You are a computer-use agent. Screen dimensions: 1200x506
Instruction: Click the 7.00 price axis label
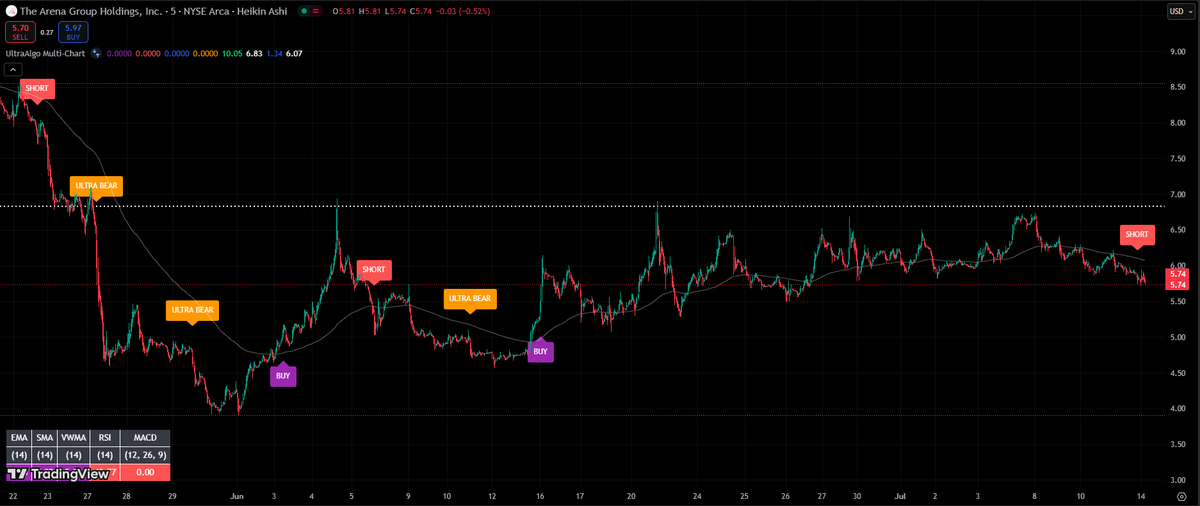[x=1177, y=194]
